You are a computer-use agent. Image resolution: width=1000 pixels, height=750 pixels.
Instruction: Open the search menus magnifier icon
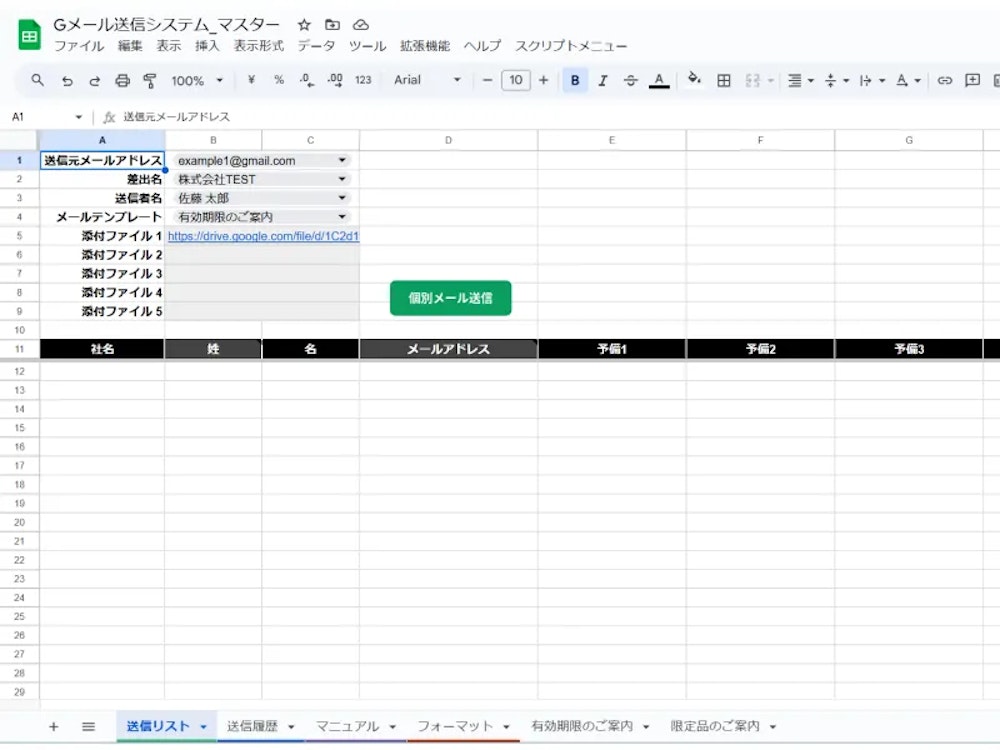38,80
